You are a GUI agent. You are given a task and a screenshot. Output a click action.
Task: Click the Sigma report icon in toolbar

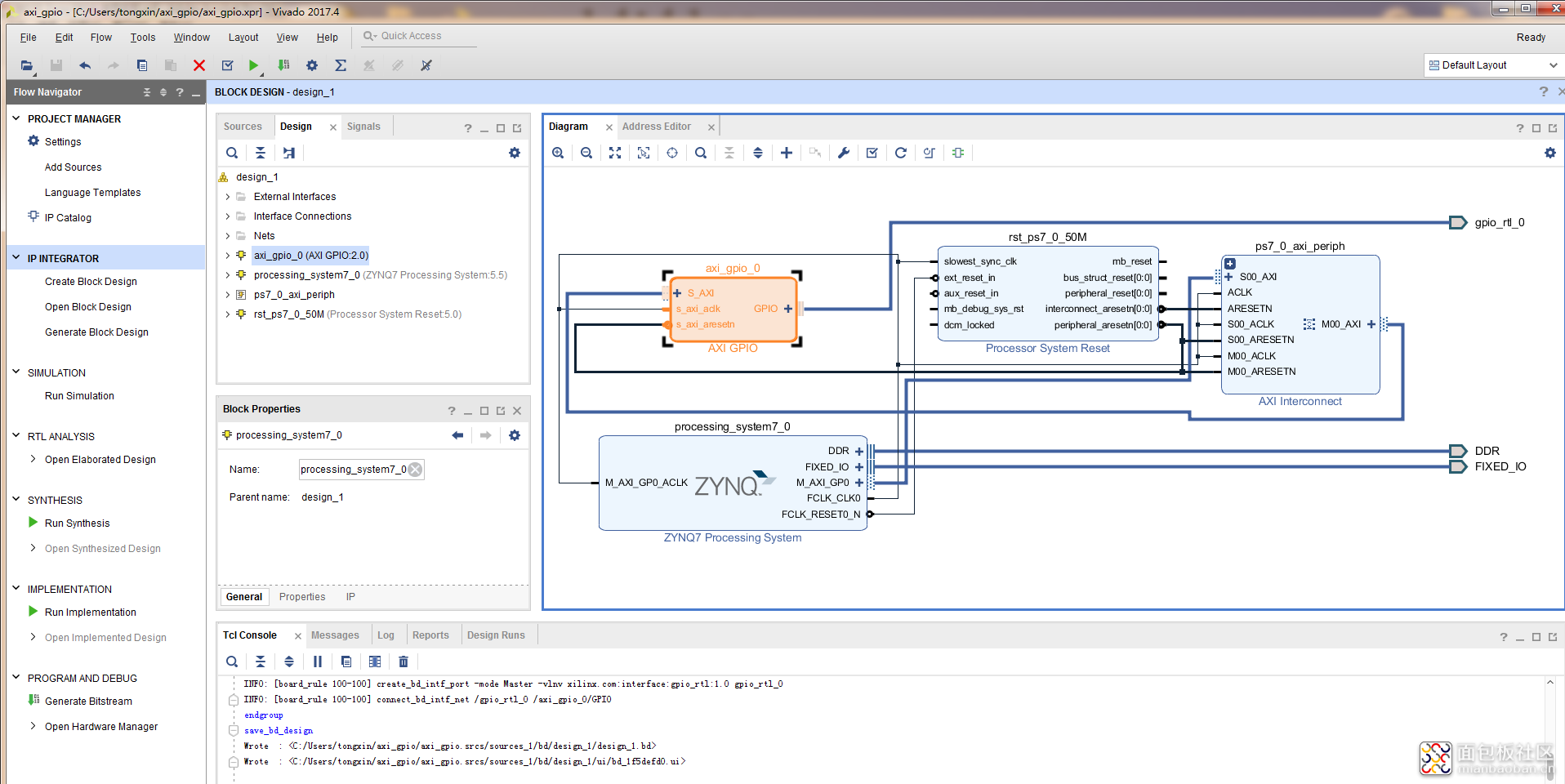(341, 65)
